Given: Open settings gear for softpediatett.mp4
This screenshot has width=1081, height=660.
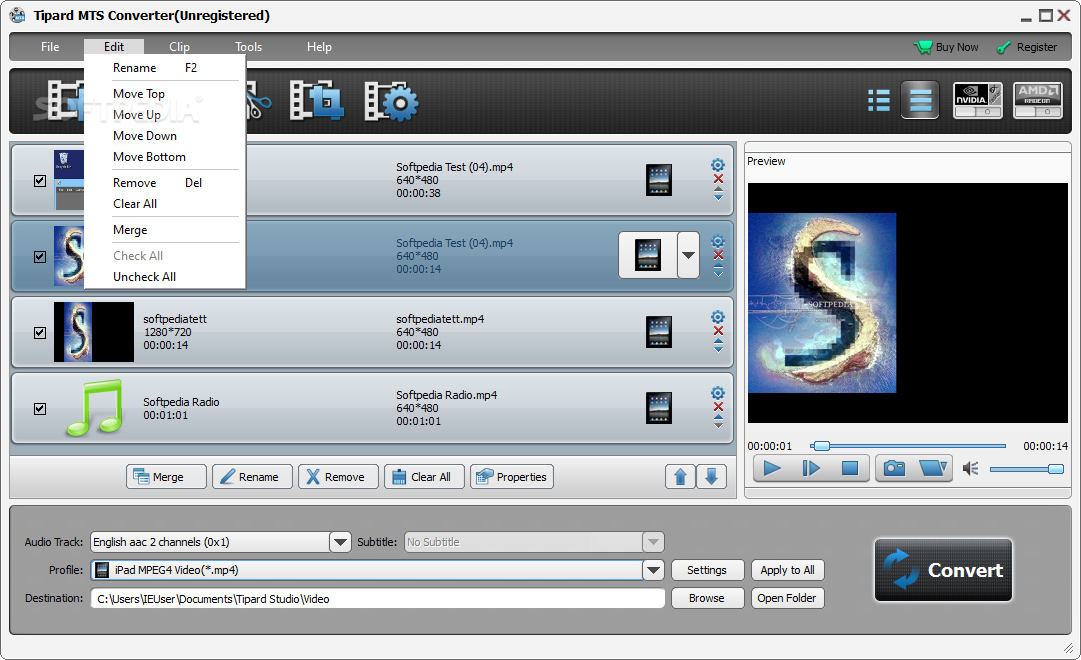Looking at the screenshot, I should (x=718, y=317).
